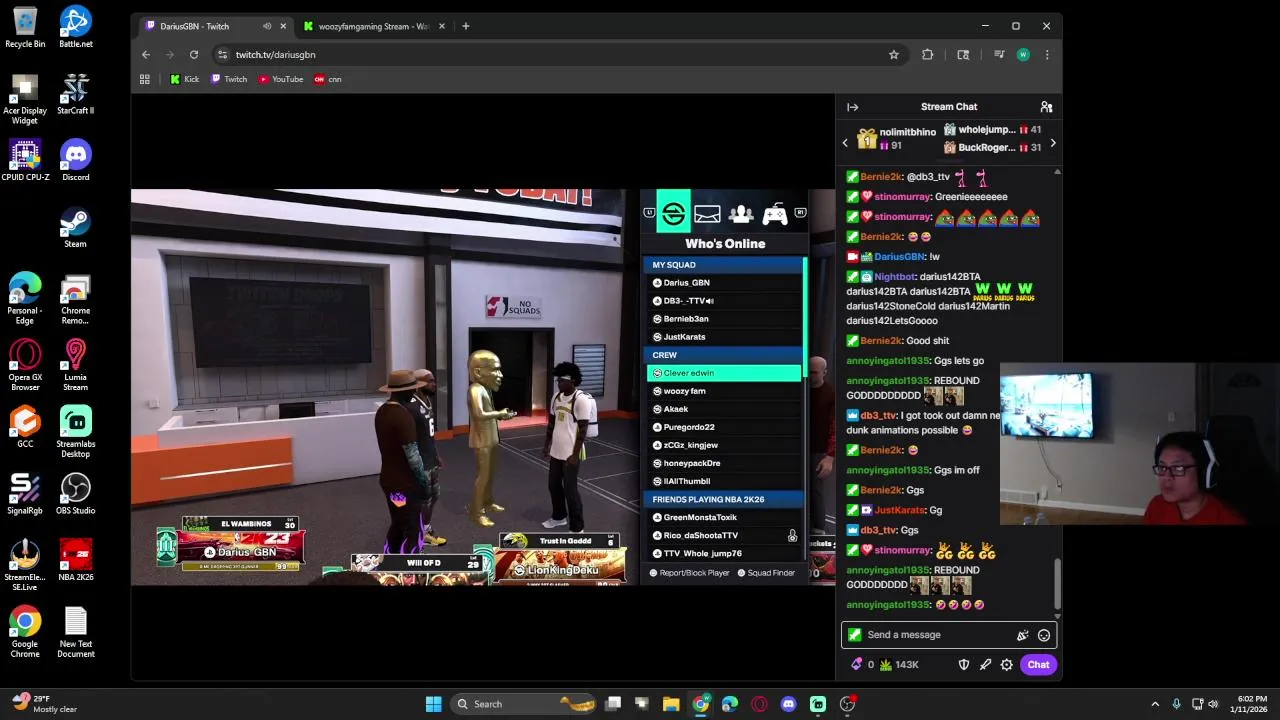
Task: Show next gift leaderboard entries
Action: 1052,143
